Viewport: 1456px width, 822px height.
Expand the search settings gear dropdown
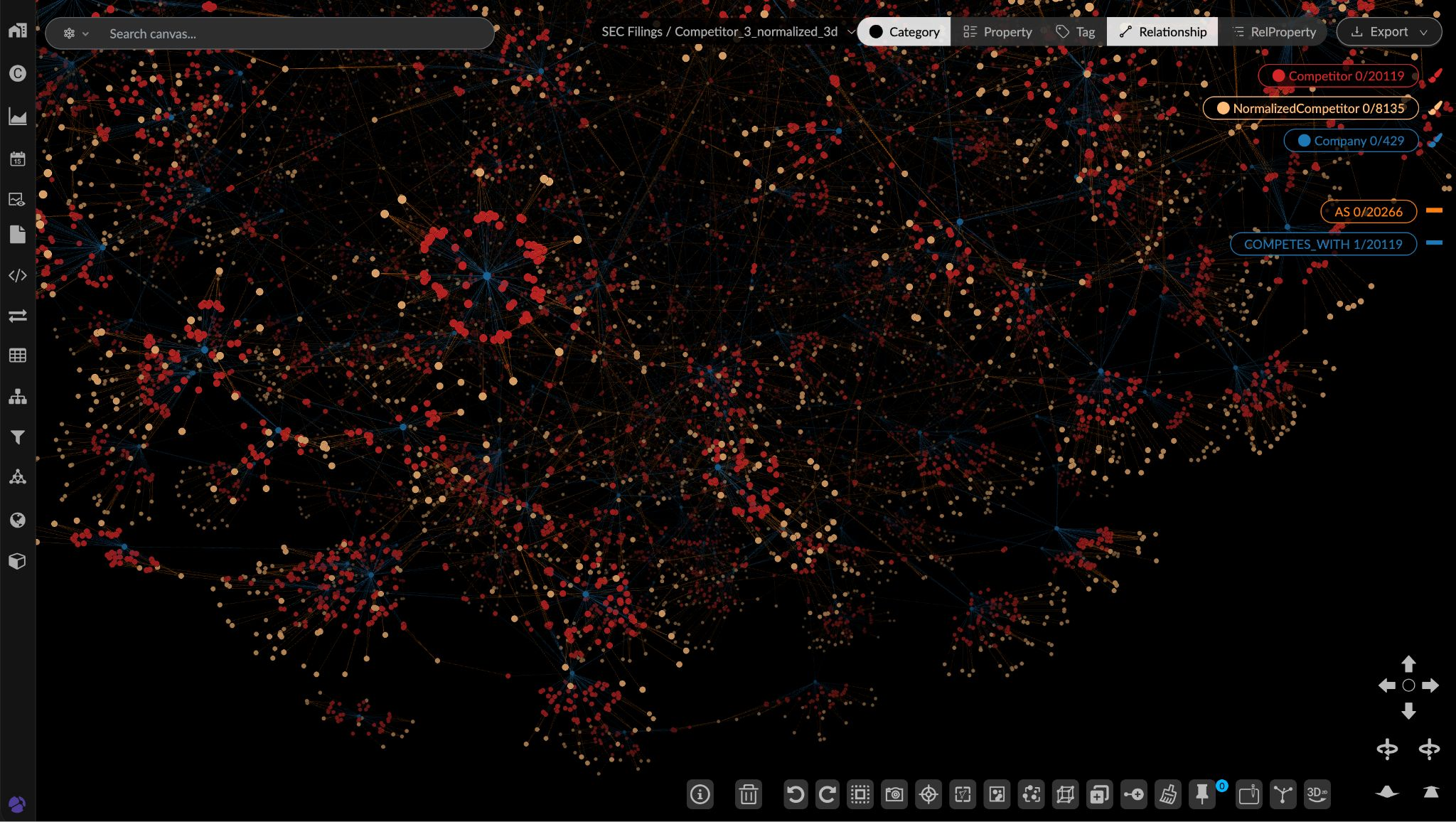[76, 33]
